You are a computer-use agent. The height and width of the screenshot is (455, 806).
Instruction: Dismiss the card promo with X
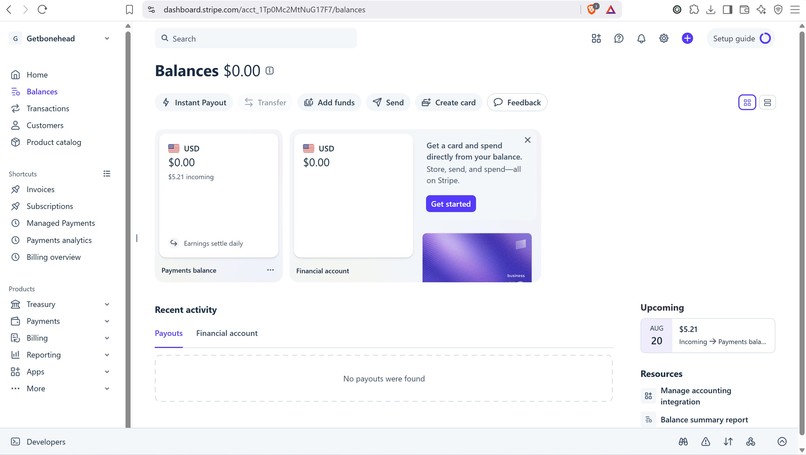pos(527,140)
